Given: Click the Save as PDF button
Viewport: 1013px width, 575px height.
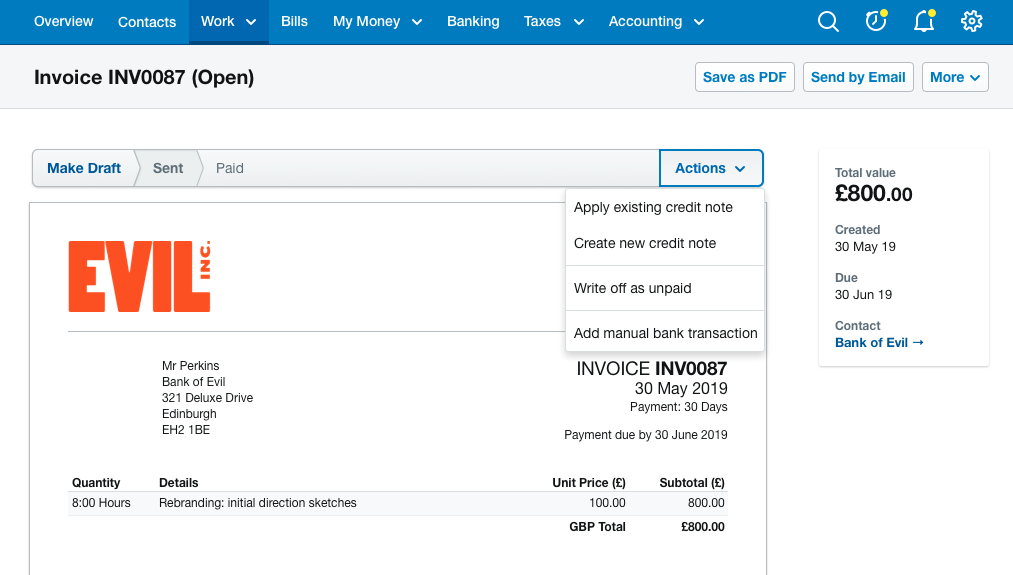Looking at the screenshot, I should [744, 77].
